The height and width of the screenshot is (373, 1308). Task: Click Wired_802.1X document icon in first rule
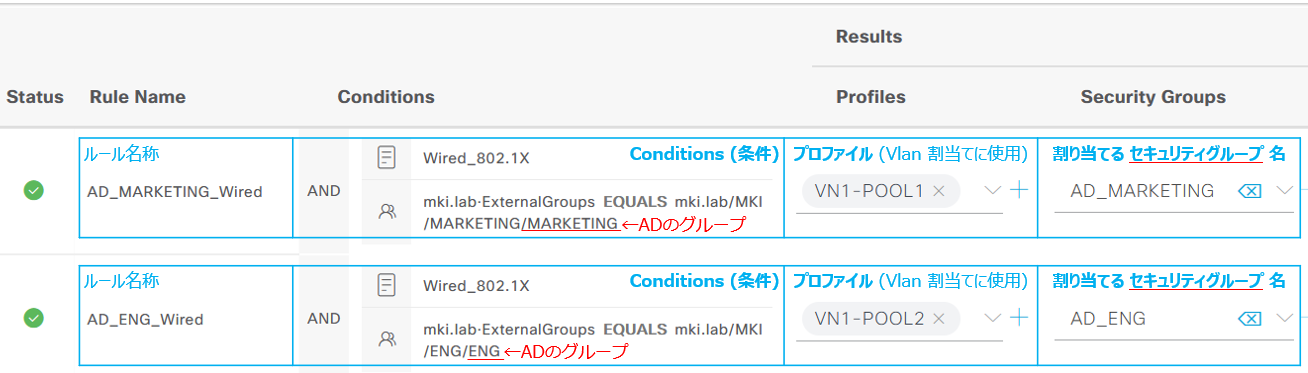[x=387, y=157]
